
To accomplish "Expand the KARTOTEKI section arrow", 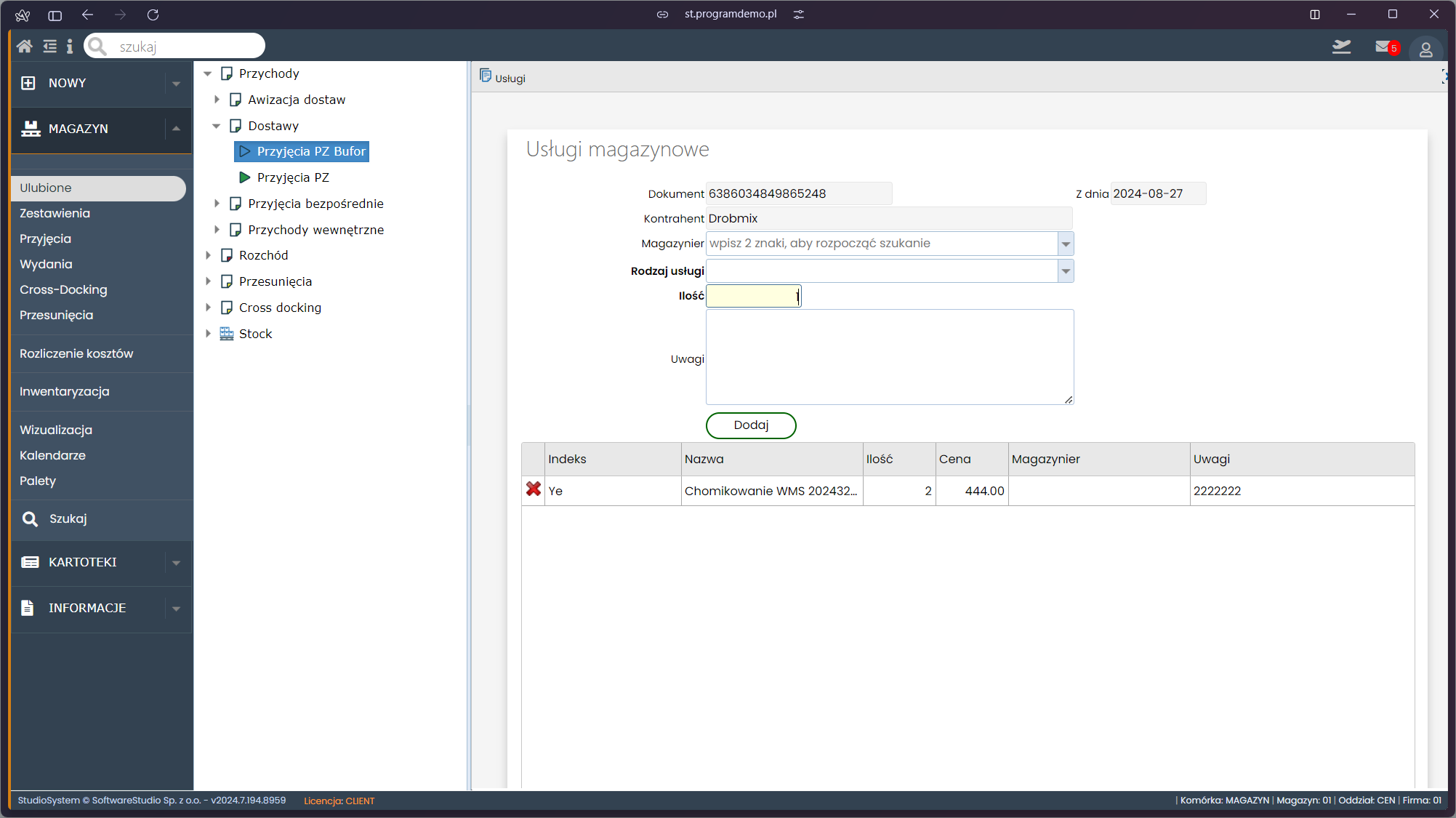I will (x=176, y=563).
